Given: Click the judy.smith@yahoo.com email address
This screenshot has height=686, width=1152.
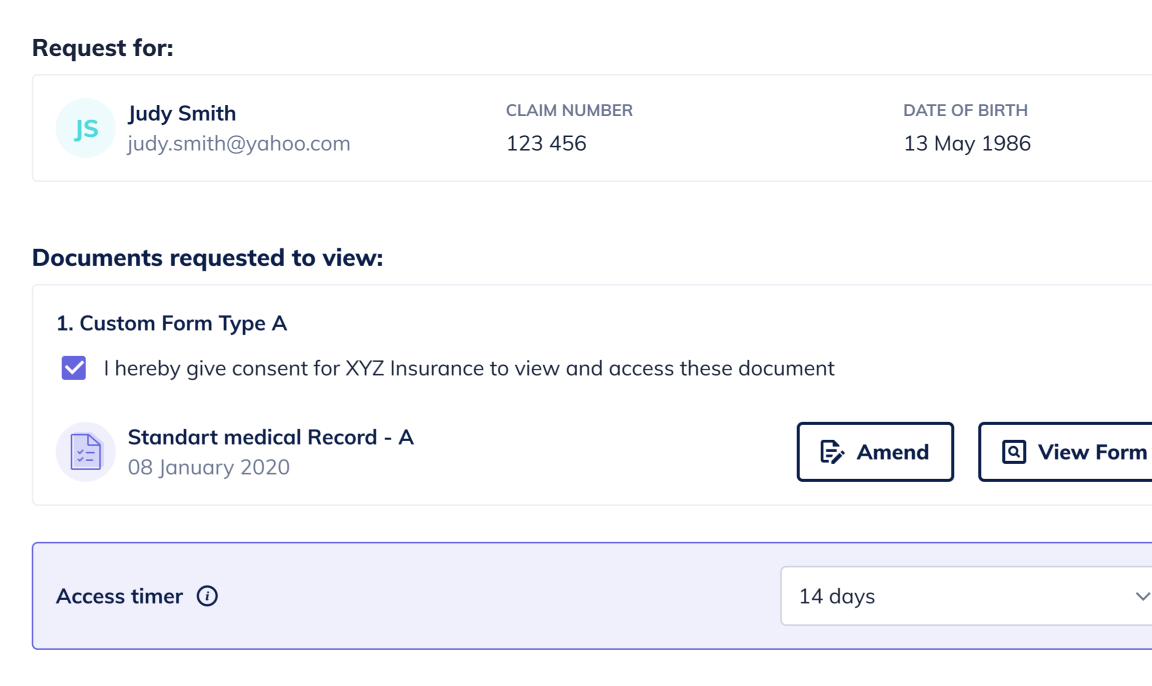Looking at the screenshot, I should 239,143.
